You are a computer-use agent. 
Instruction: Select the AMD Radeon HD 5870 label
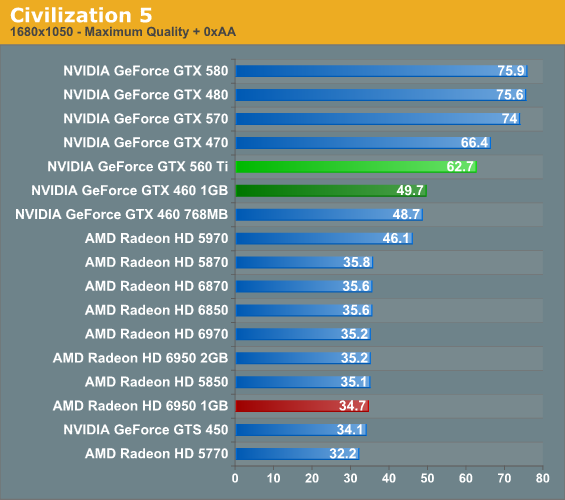pyautogui.click(x=157, y=262)
